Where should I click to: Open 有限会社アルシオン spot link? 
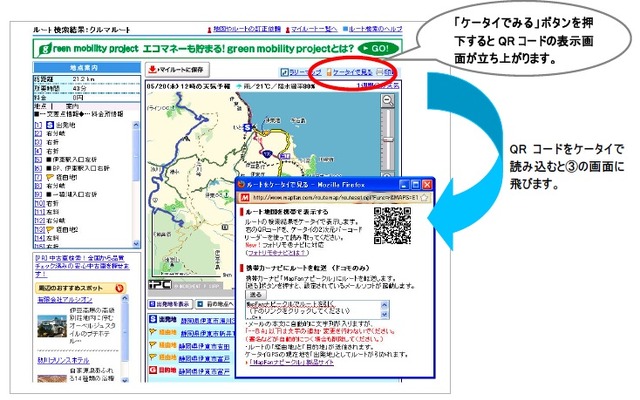coord(65,299)
